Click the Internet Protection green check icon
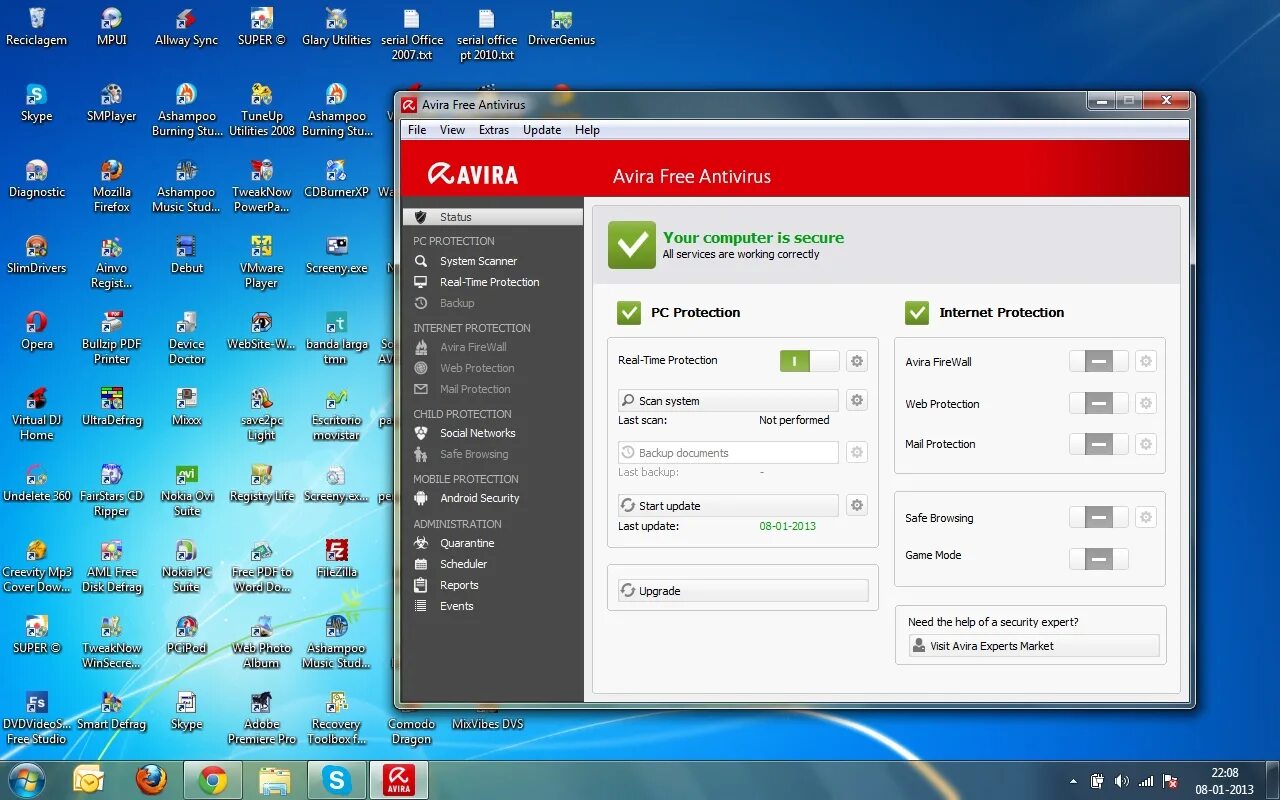The height and width of the screenshot is (800, 1280). (917, 313)
